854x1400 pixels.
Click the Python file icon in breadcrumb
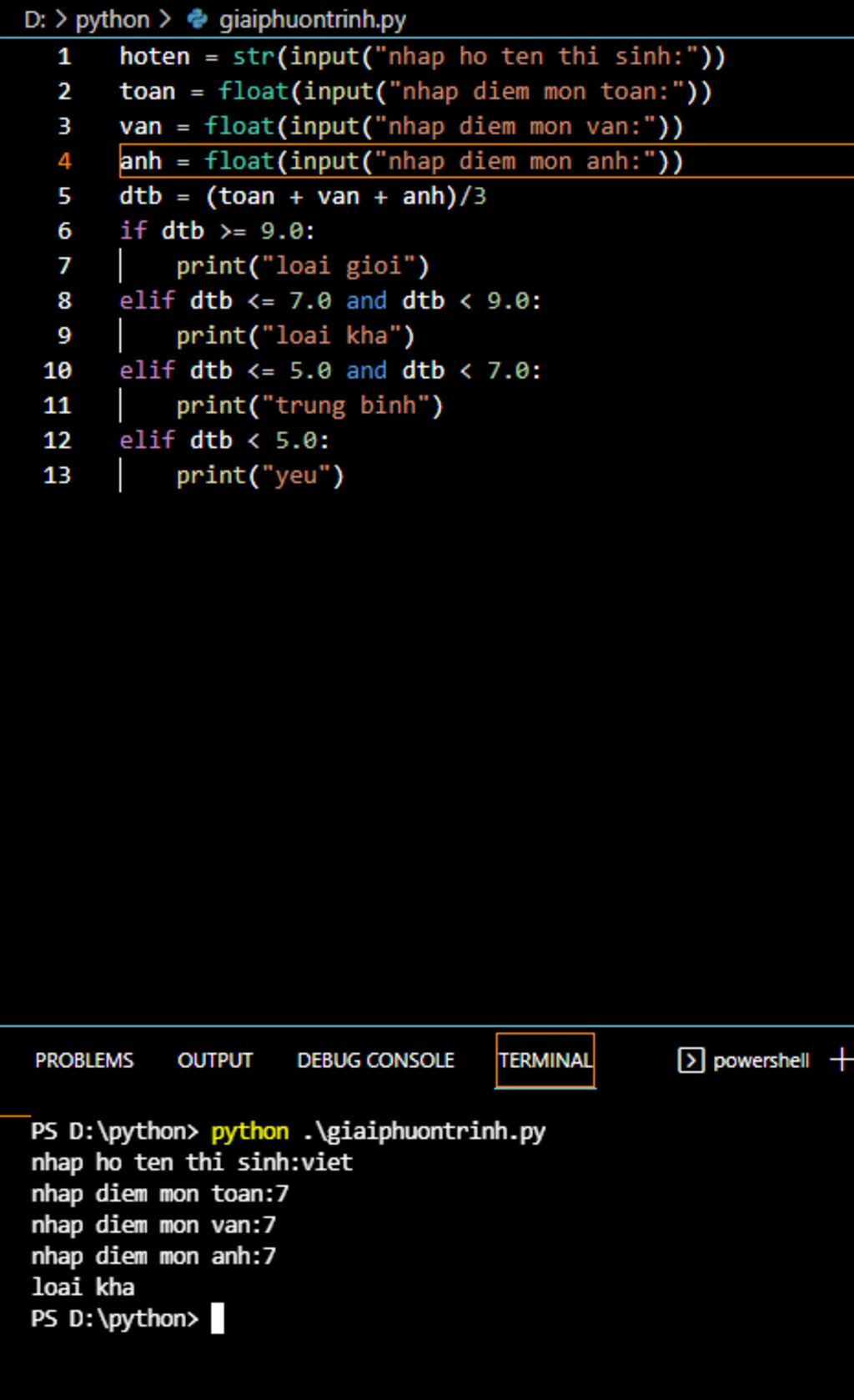click(197, 18)
